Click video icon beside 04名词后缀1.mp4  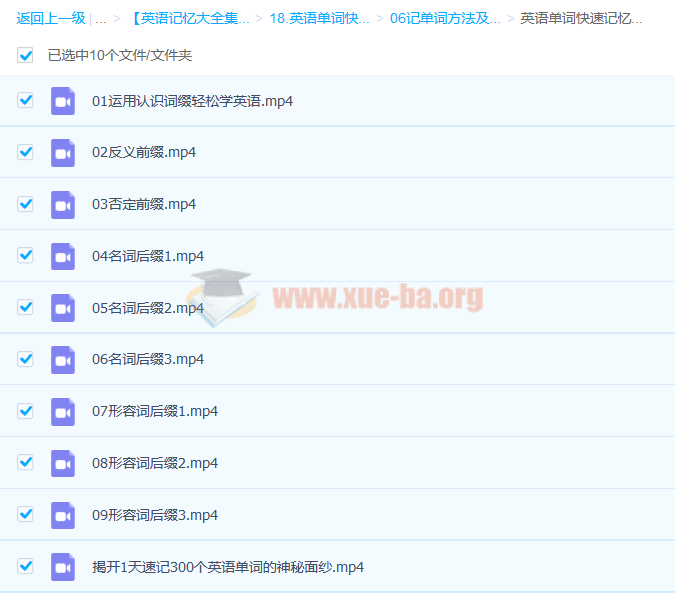click(63, 256)
